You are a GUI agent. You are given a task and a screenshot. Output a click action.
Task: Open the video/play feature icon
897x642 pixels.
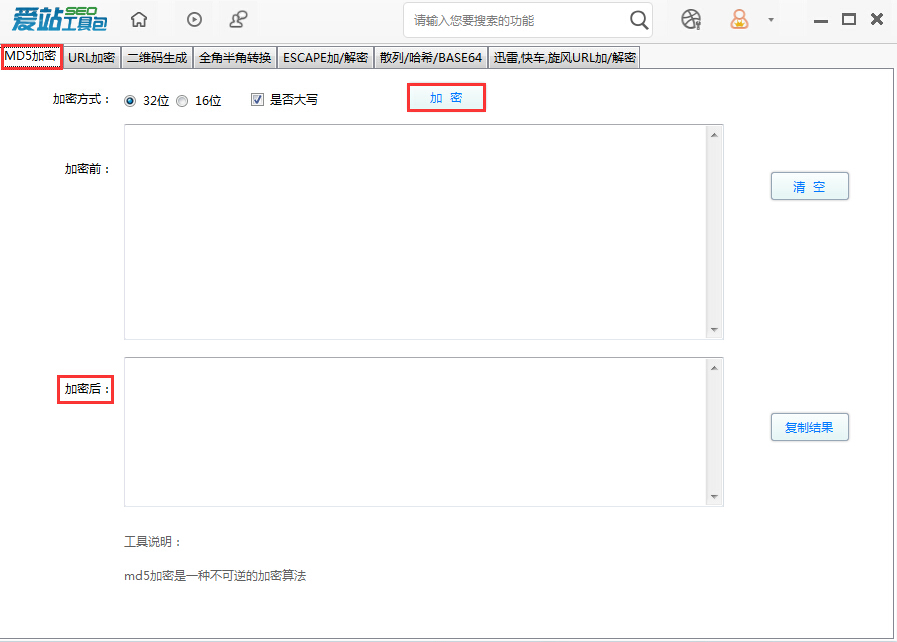point(193,19)
